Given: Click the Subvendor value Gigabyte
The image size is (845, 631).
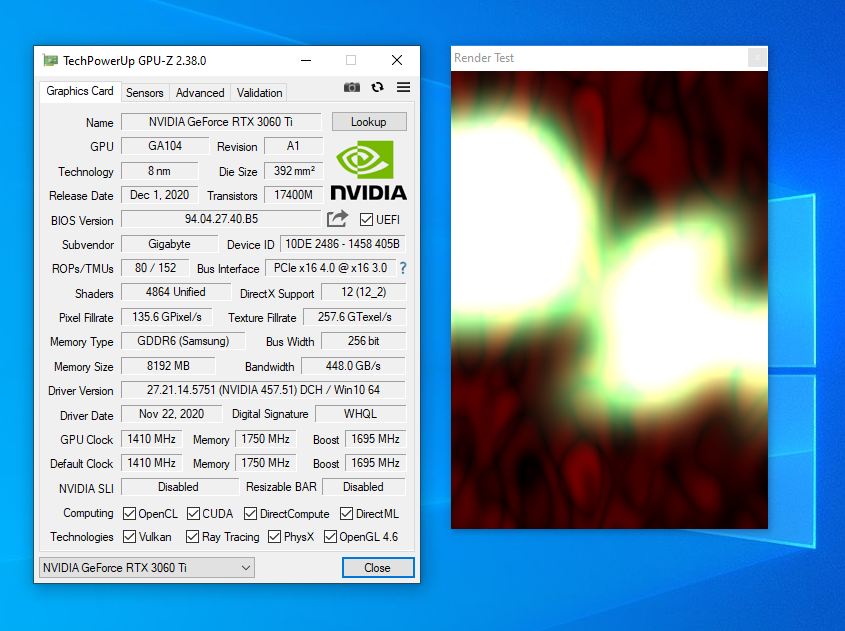Looking at the screenshot, I should 169,244.
